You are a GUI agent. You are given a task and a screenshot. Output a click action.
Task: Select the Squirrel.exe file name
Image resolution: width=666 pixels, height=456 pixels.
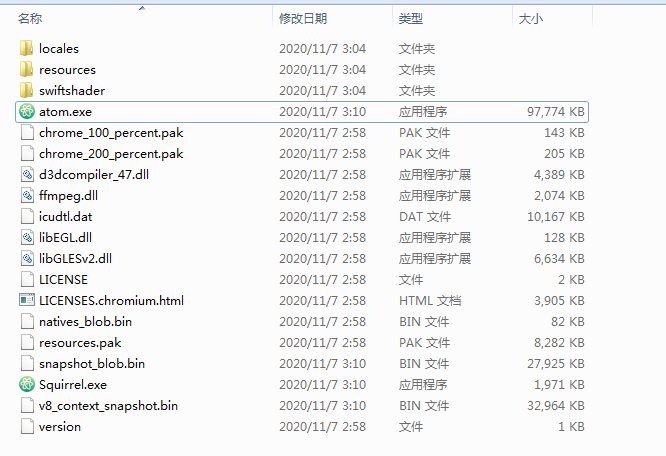(x=73, y=385)
